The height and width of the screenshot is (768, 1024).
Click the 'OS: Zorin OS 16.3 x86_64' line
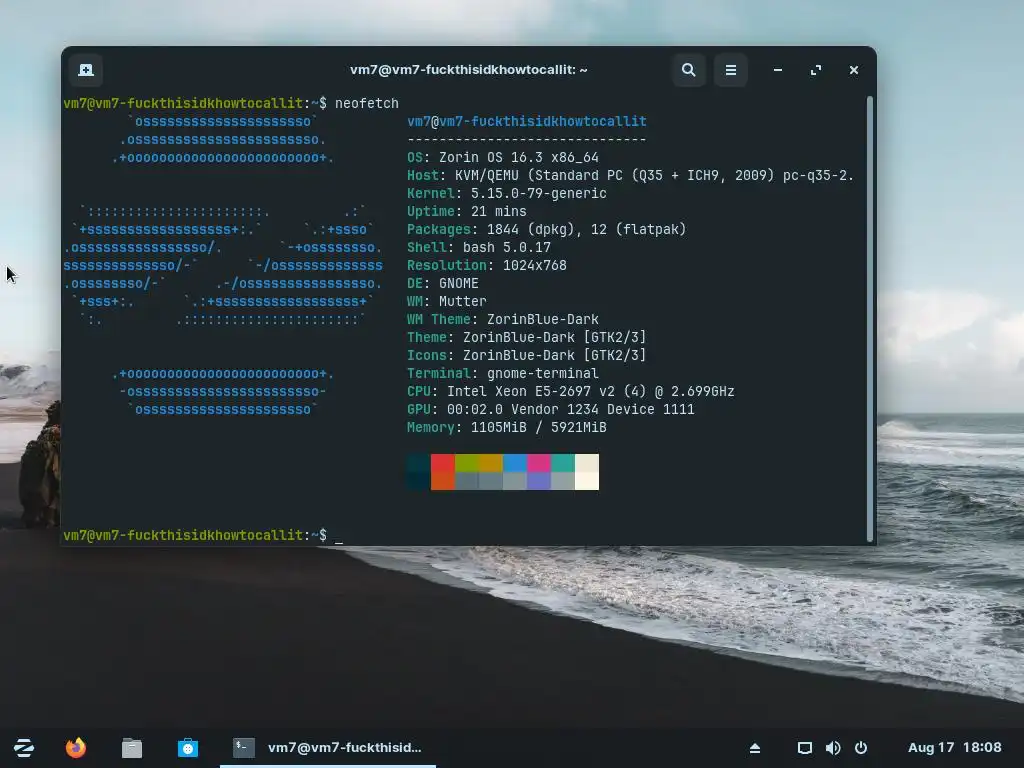[503, 157]
